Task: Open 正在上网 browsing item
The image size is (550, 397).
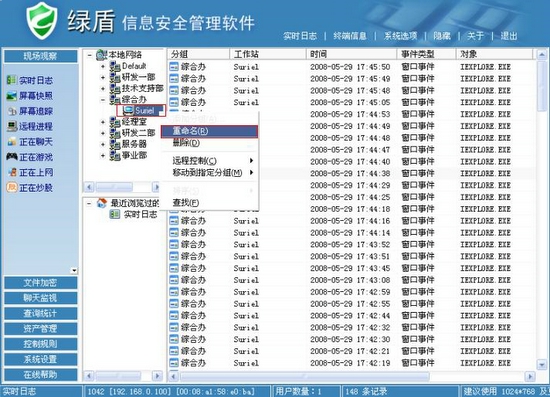Action: [x=30, y=173]
